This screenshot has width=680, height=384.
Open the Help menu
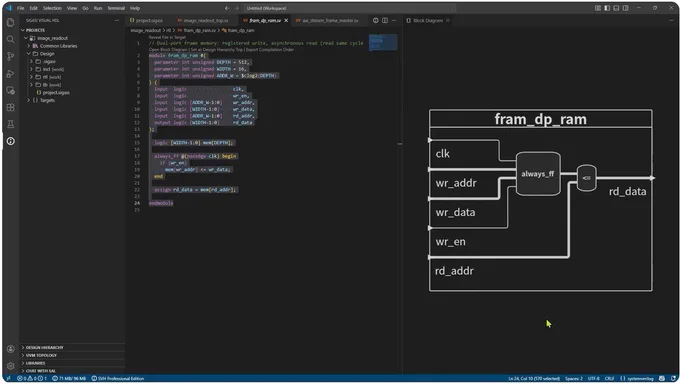[135, 8]
